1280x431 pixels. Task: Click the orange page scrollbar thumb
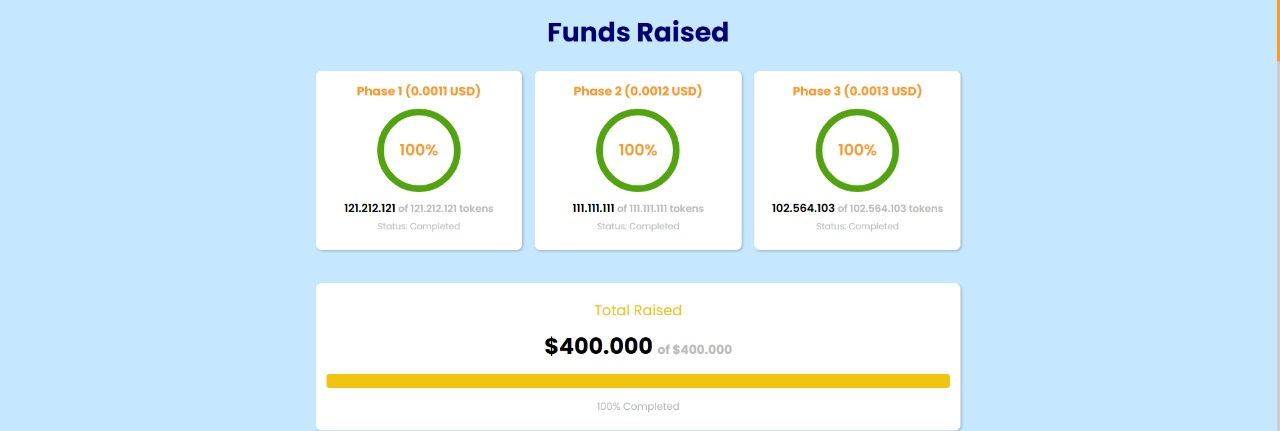(1277, 30)
